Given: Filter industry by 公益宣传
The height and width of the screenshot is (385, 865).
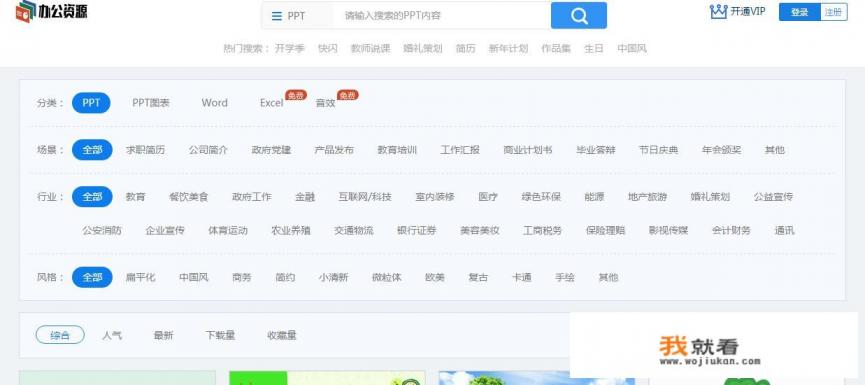Looking at the screenshot, I should [x=773, y=196].
